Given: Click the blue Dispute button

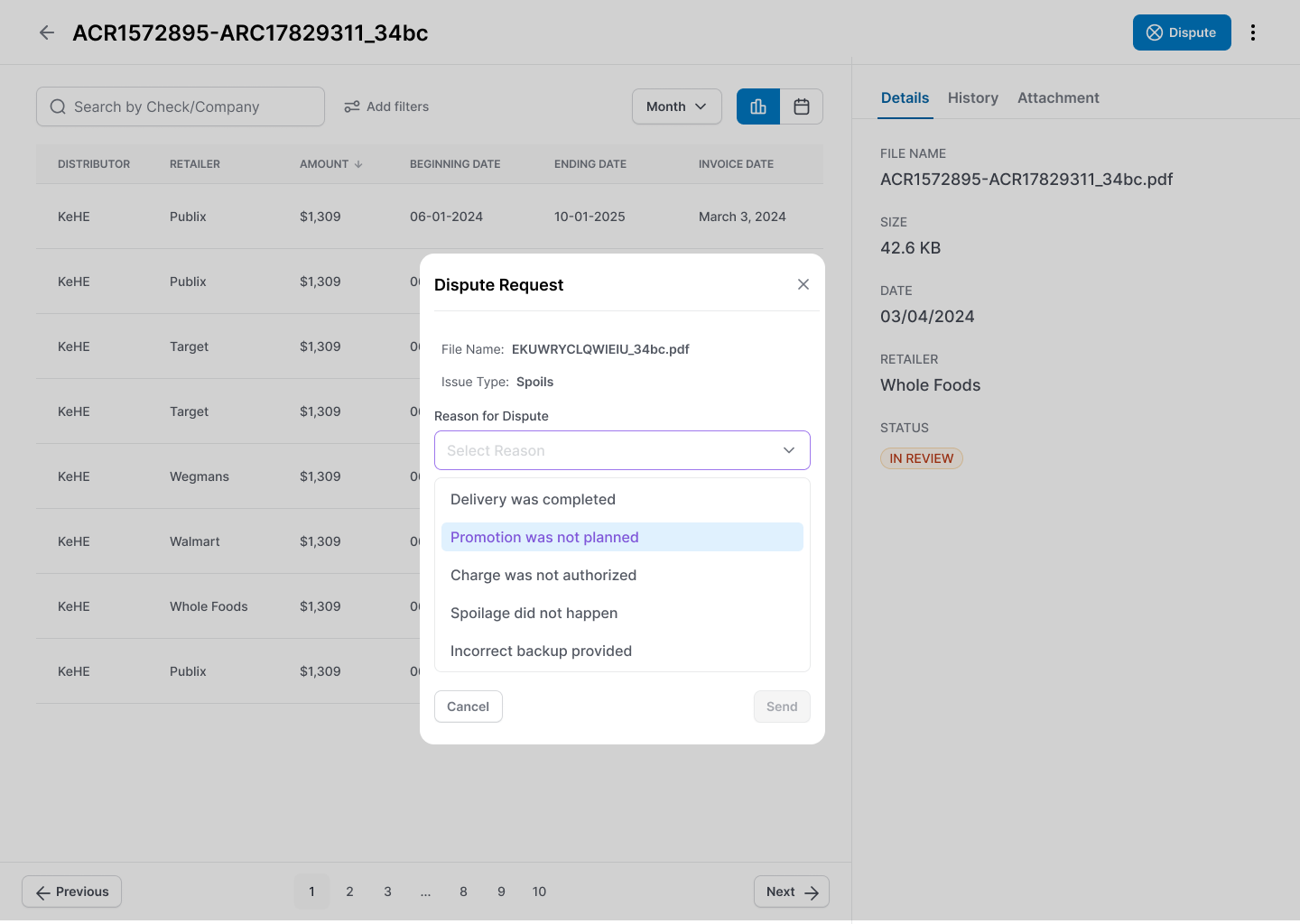Looking at the screenshot, I should [1182, 32].
